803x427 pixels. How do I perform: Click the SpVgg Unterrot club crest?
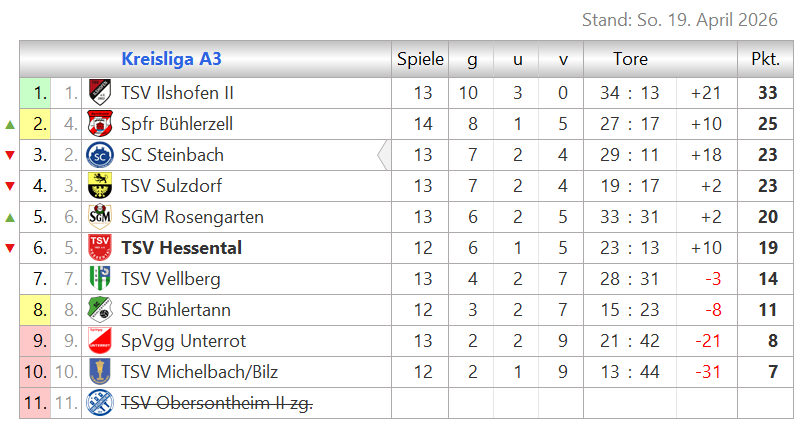98,341
